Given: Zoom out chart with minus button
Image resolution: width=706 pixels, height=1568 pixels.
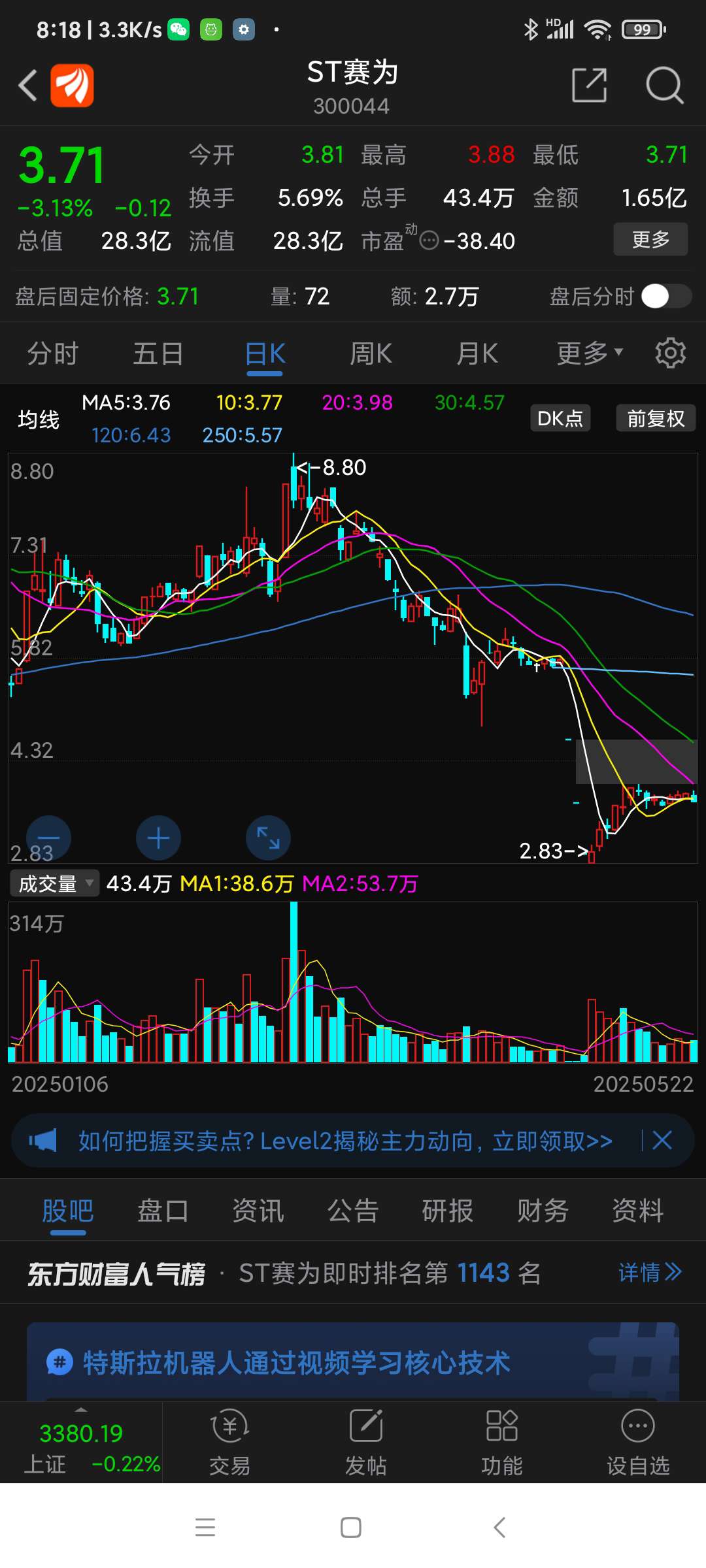Looking at the screenshot, I should coord(48,838).
